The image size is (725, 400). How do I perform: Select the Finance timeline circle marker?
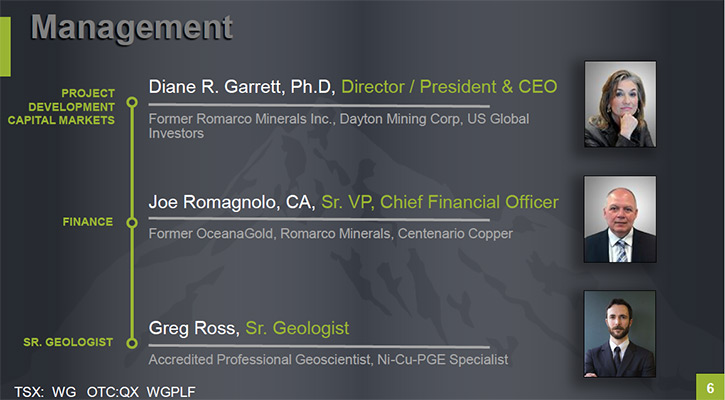(x=132, y=222)
